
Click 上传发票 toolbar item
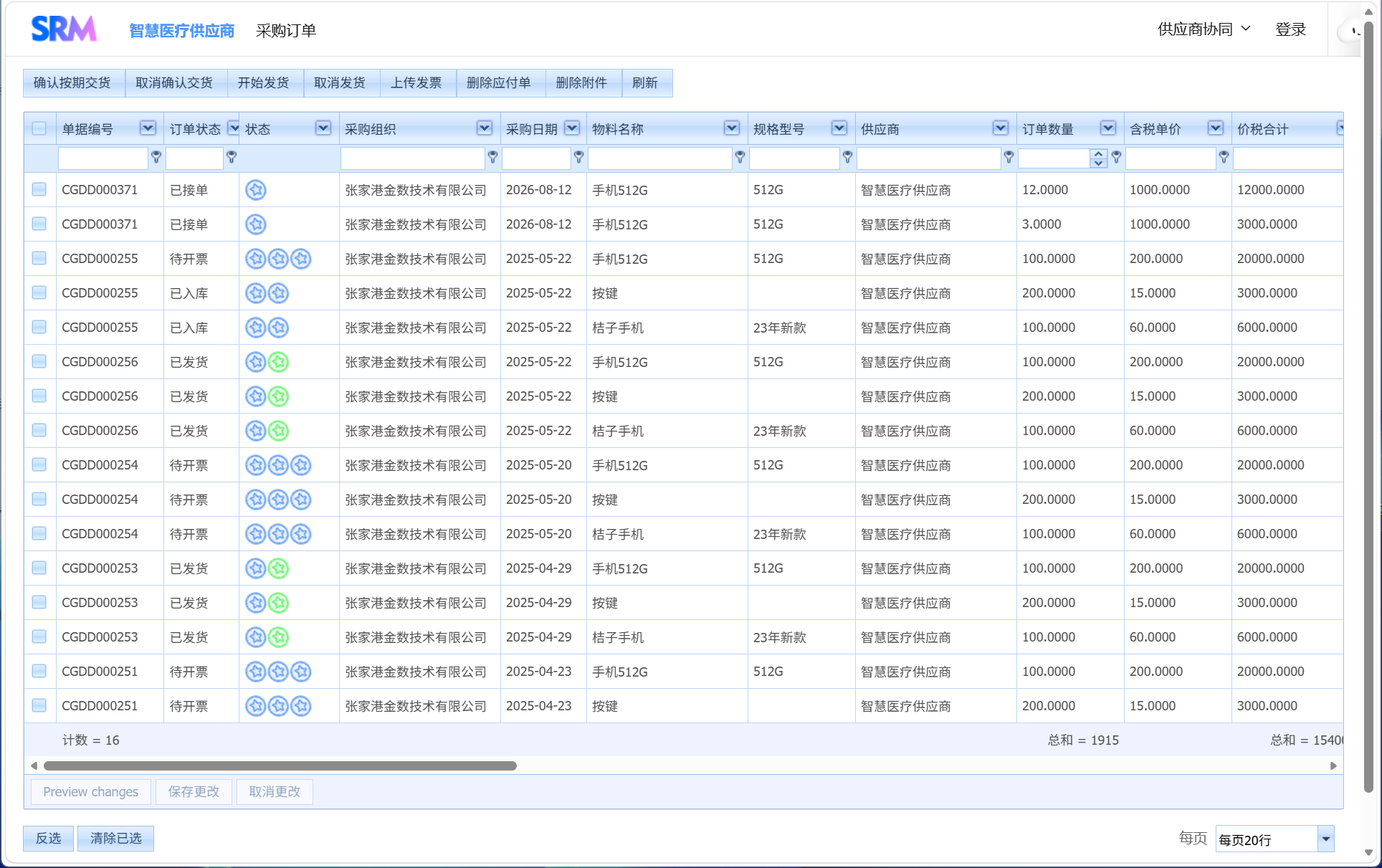pyautogui.click(x=416, y=83)
